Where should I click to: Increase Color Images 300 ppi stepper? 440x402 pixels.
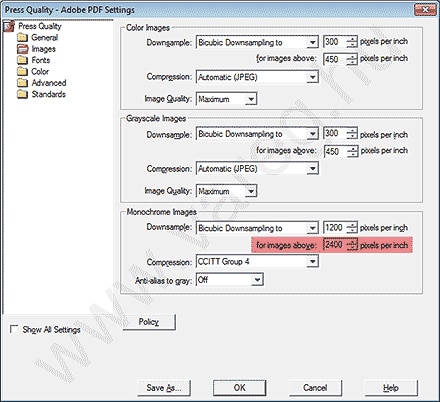(x=352, y=39)
